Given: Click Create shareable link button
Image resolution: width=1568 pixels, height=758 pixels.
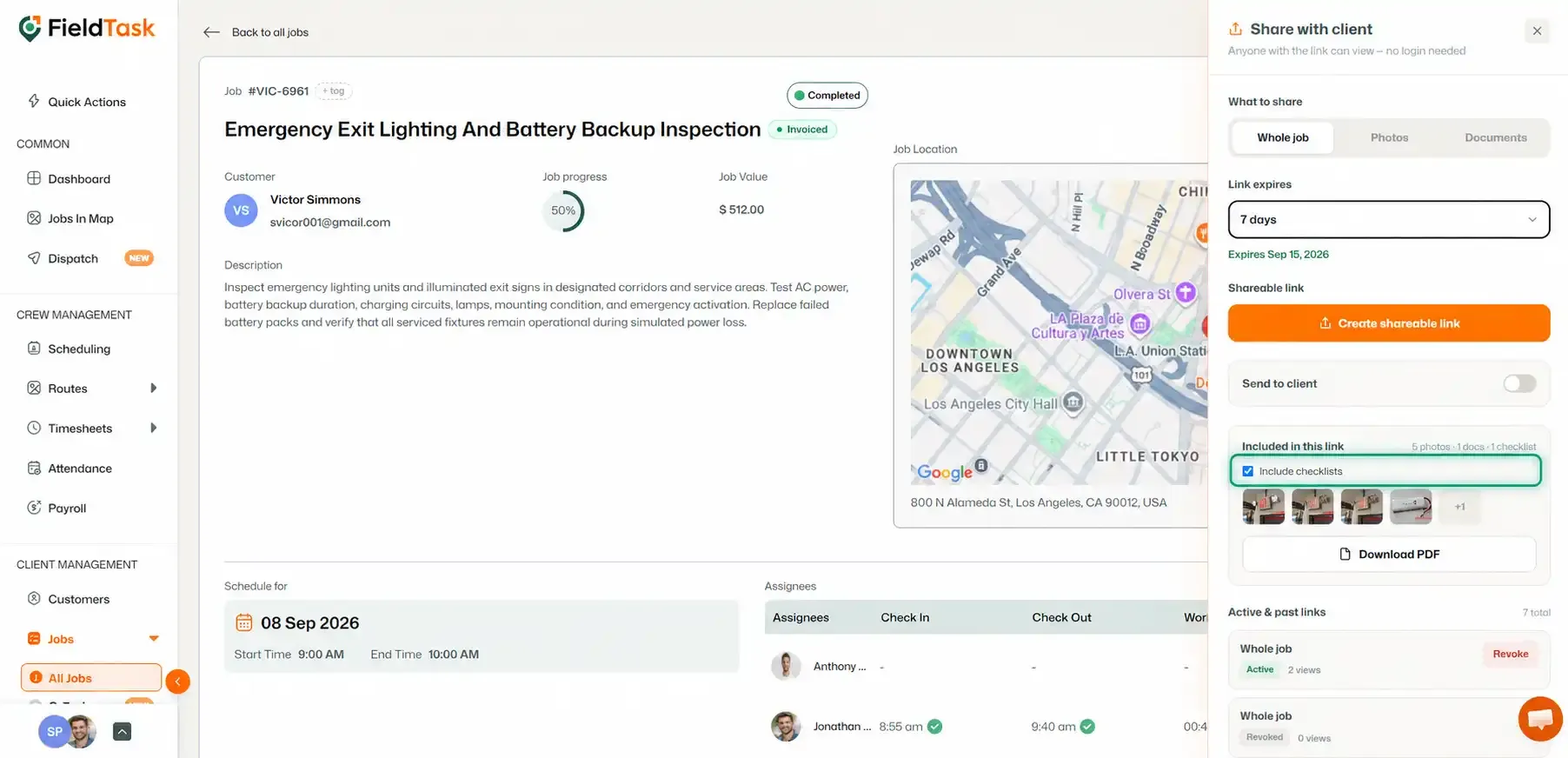Looking at the screenshot, I should [x=1389, y=323].
